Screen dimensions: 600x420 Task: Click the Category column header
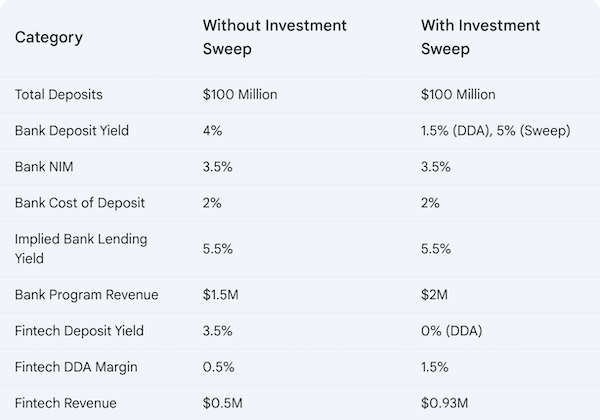[49, 38]
